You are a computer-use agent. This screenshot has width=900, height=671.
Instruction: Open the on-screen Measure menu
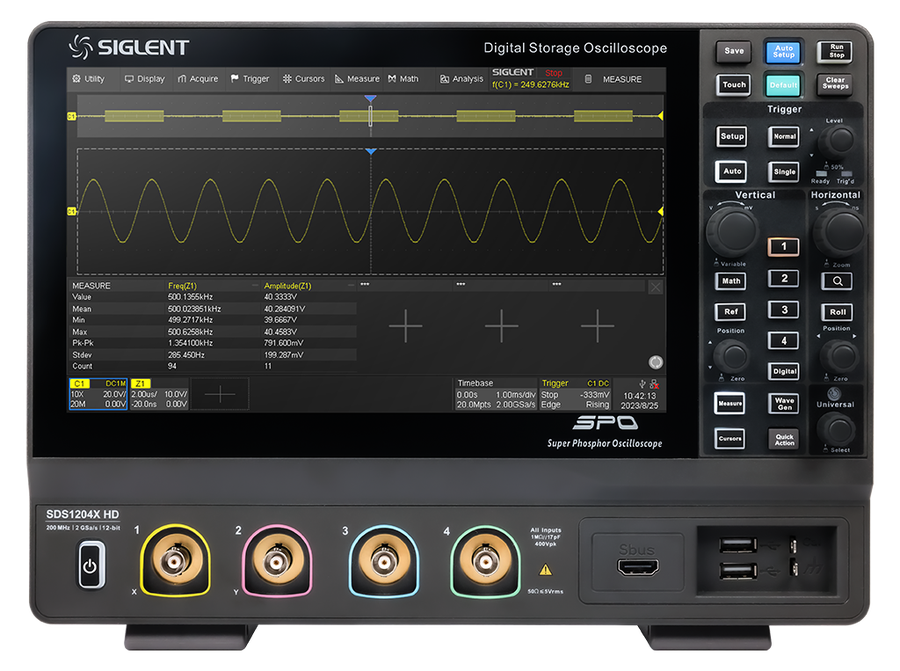(357, 79)
